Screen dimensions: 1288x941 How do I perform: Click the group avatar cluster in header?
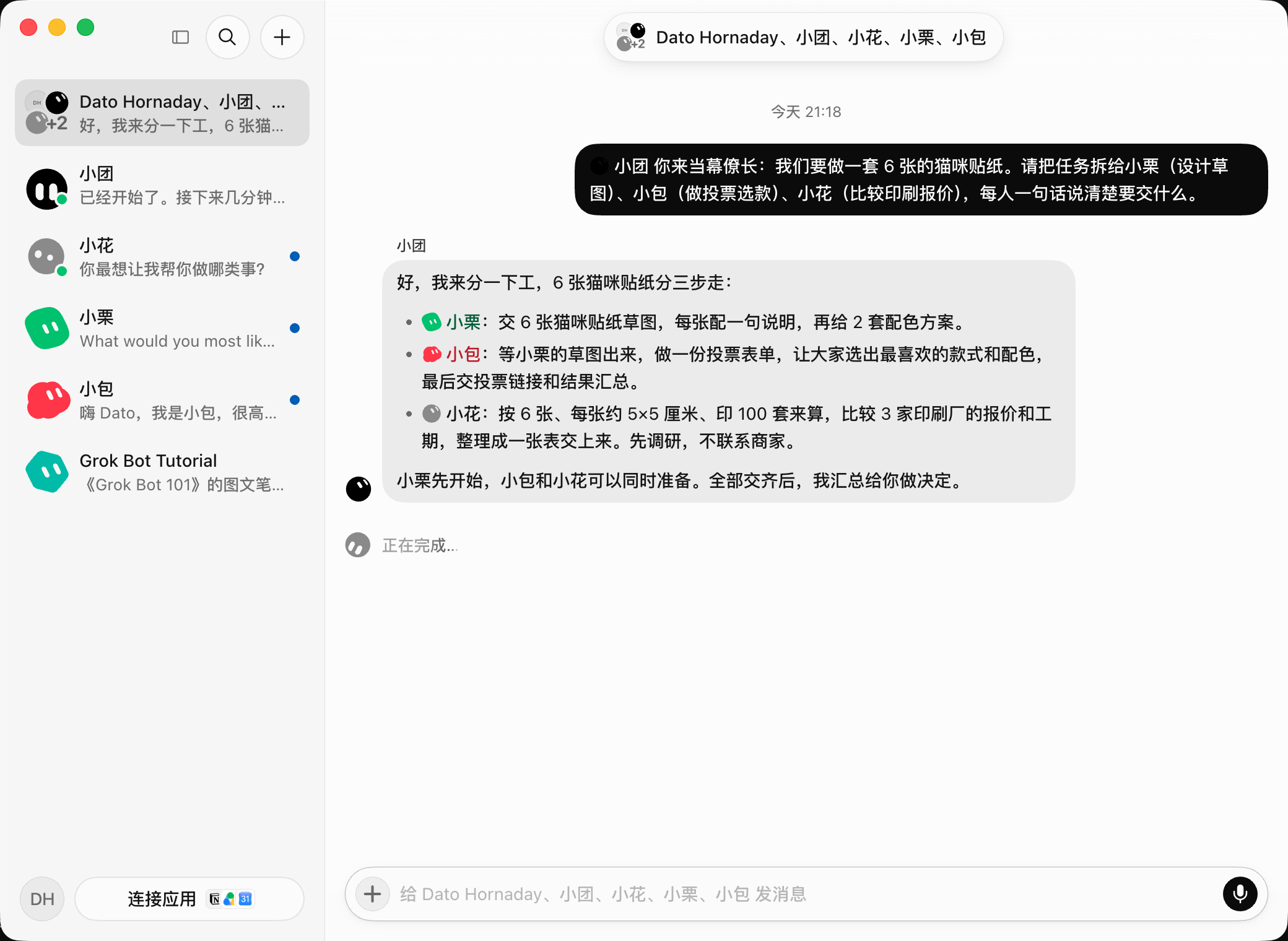(632, 37)
